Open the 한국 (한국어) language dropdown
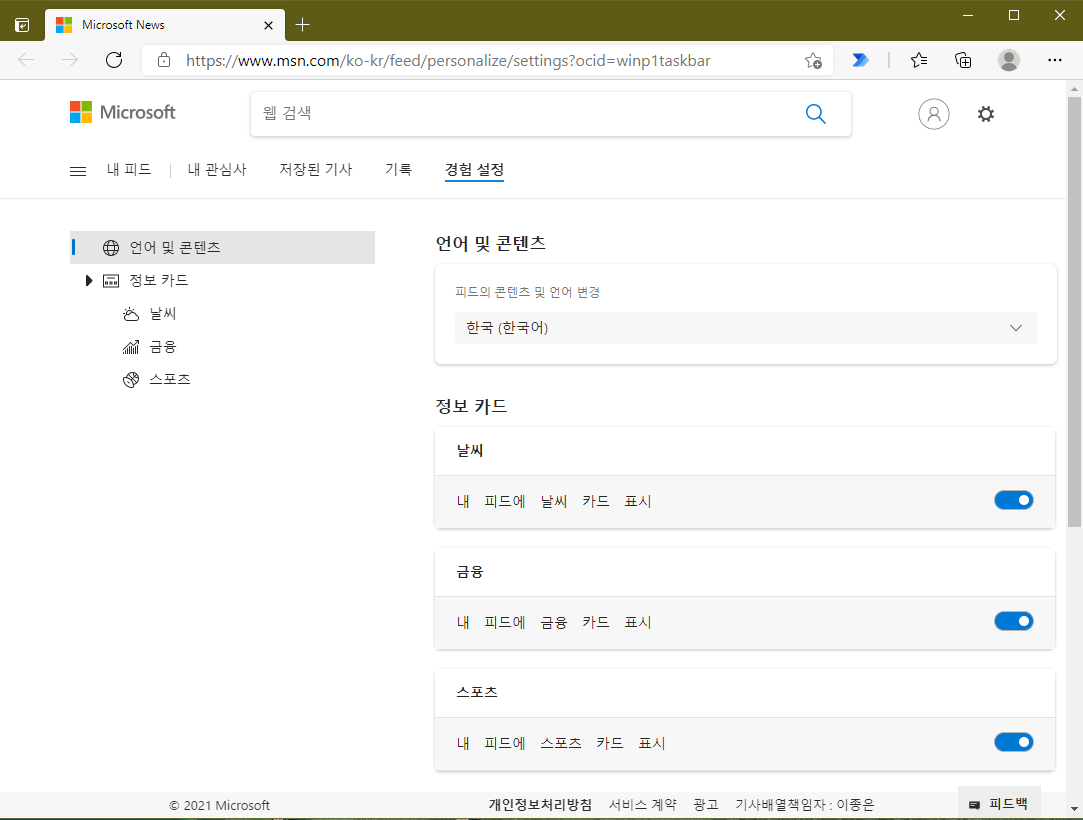 pos(745,327)
